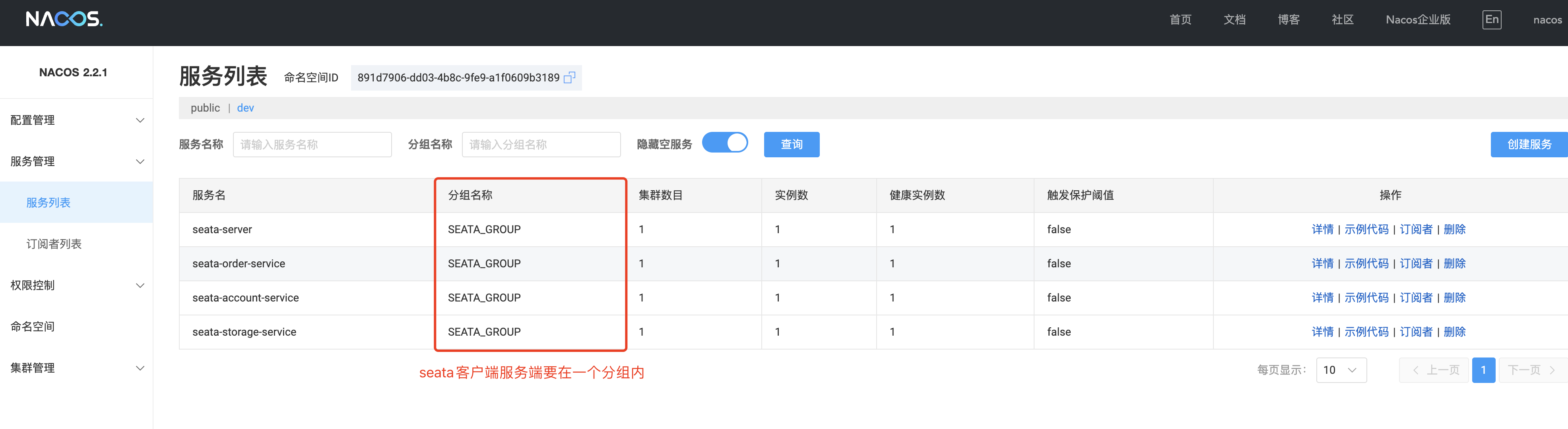Expand the 集群管理 menu
1568x429 pixels.
pyautogui.click(x=76, y=368)
